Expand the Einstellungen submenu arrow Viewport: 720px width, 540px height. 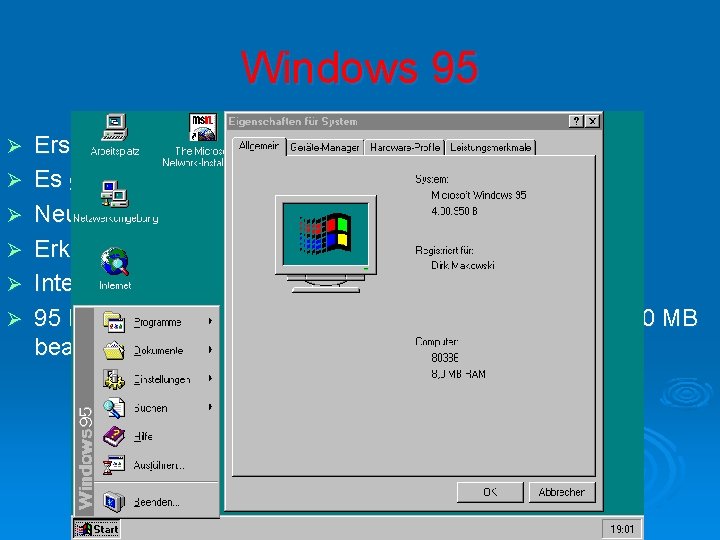tap(210, 378)
